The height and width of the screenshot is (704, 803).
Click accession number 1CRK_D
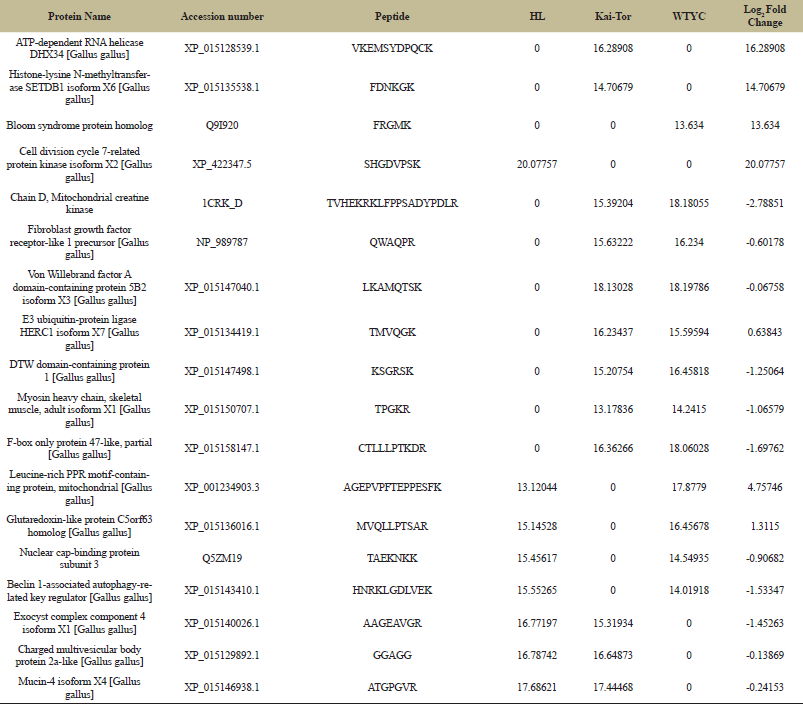(x=222, y=203)
